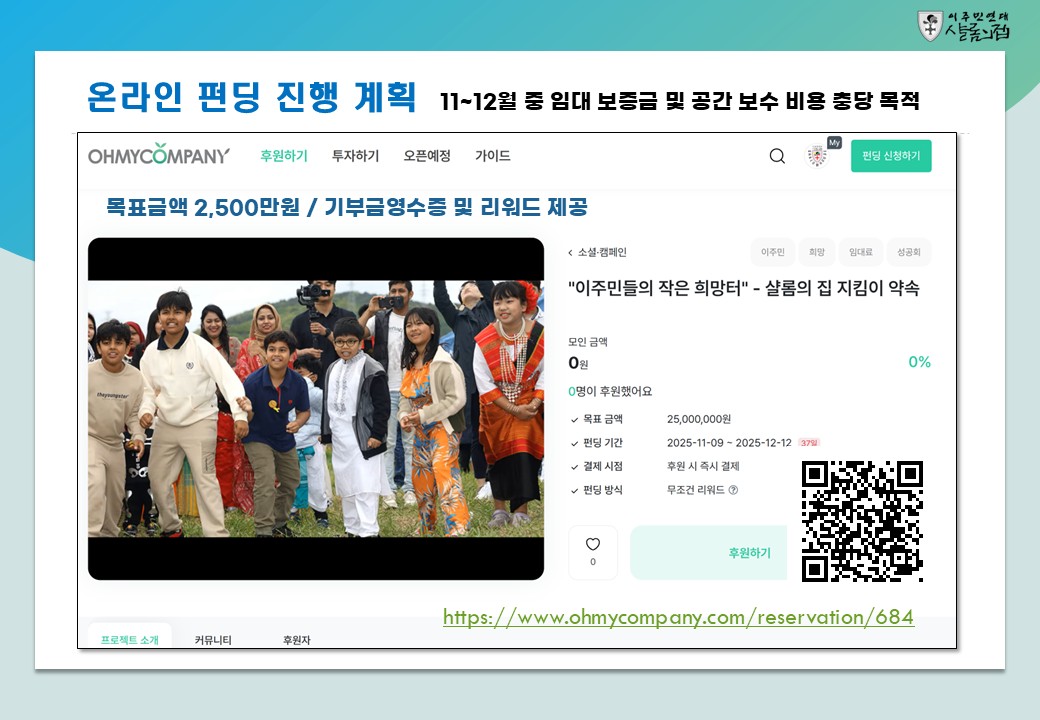This screenshot has width=1040, height=720.
Task: Open the ohmycompany.com reservation link
Action: point(678,617)
